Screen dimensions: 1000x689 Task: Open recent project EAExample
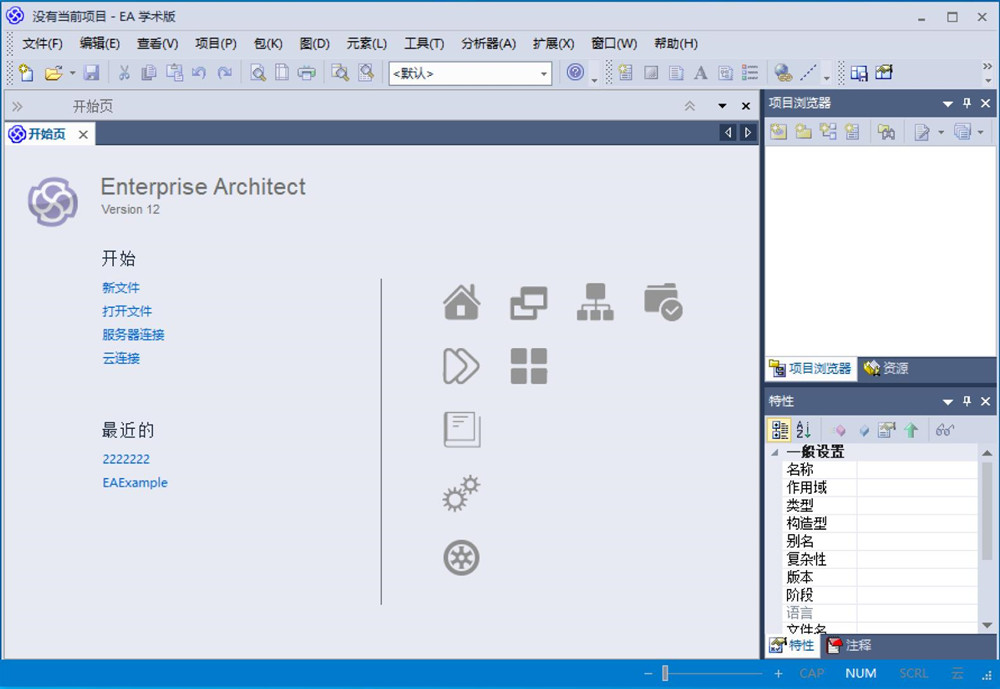coord(135,483)
